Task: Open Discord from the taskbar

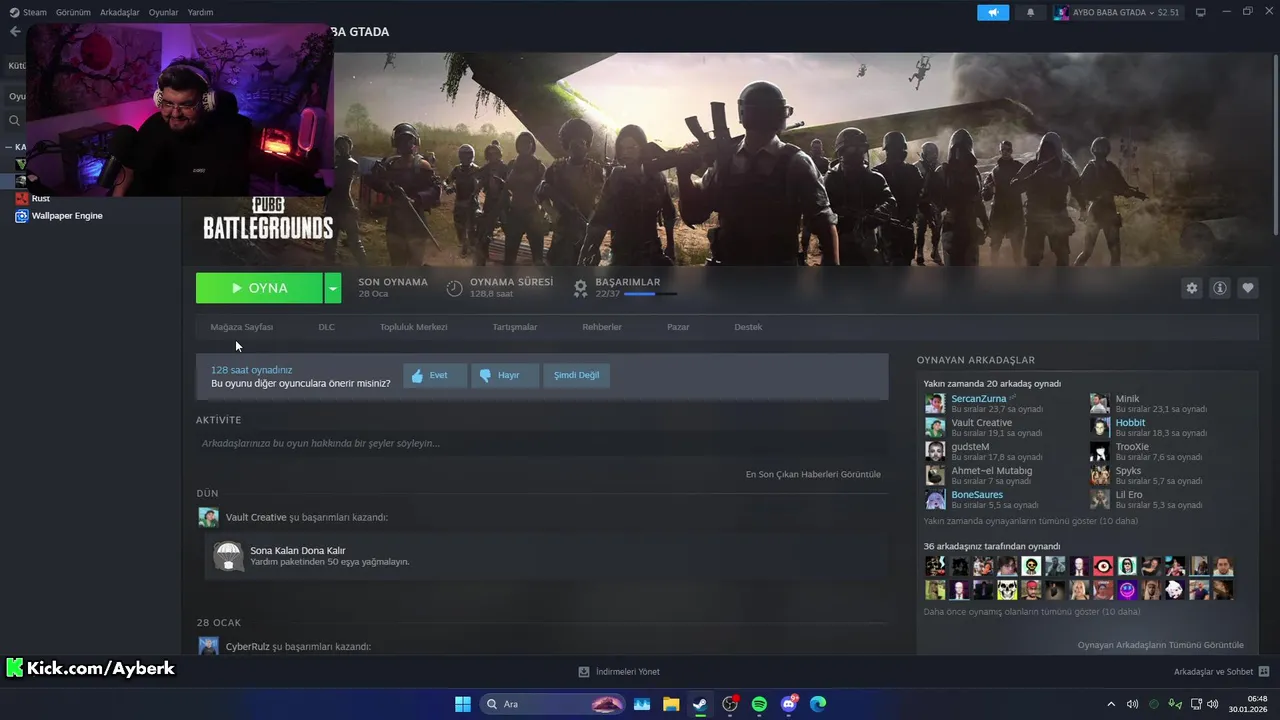Action: click(x=789, y=704)
